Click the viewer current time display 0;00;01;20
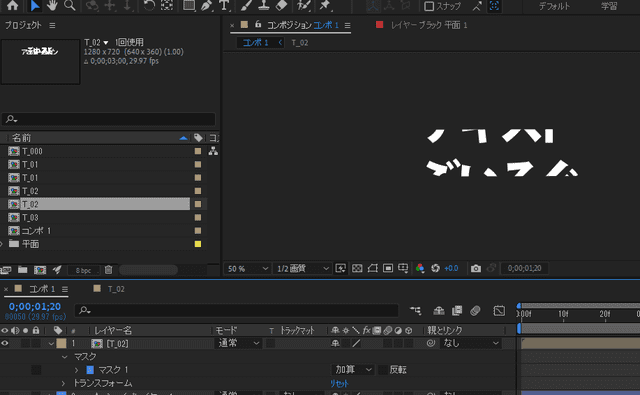640x395 pixels. (x=524, y=269)
